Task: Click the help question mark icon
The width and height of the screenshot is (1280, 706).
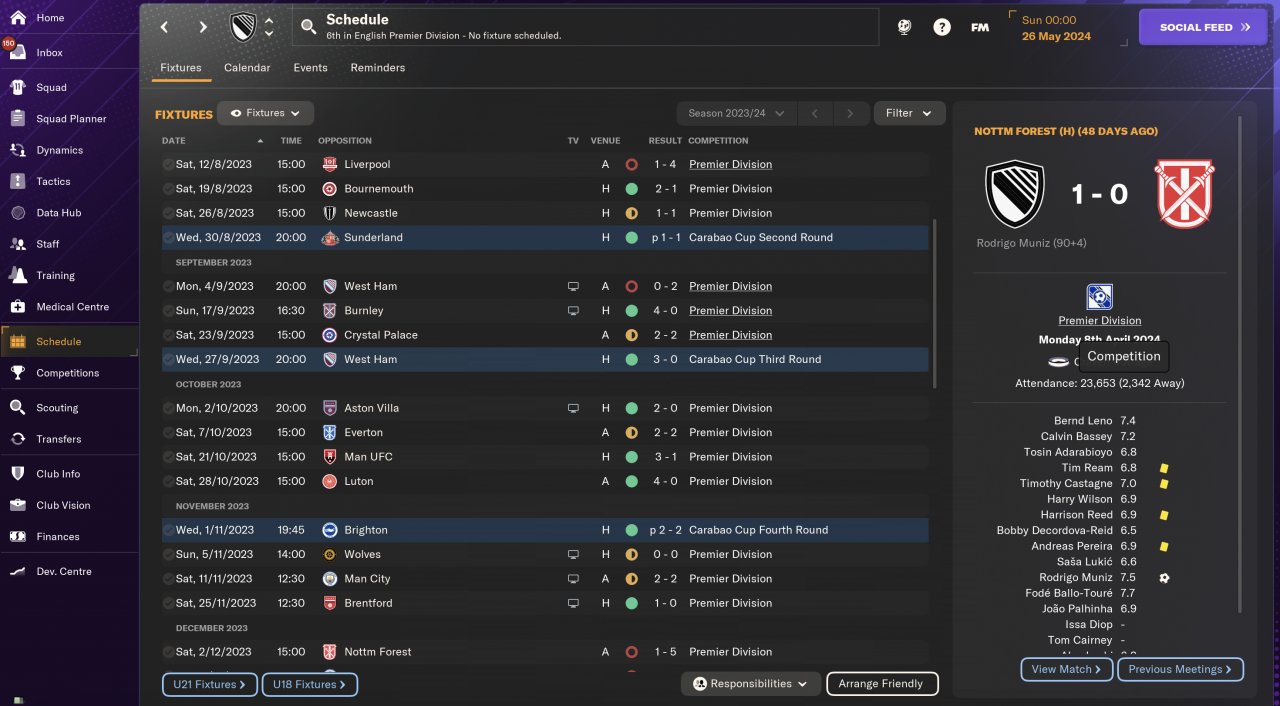Action: [942, 27]
